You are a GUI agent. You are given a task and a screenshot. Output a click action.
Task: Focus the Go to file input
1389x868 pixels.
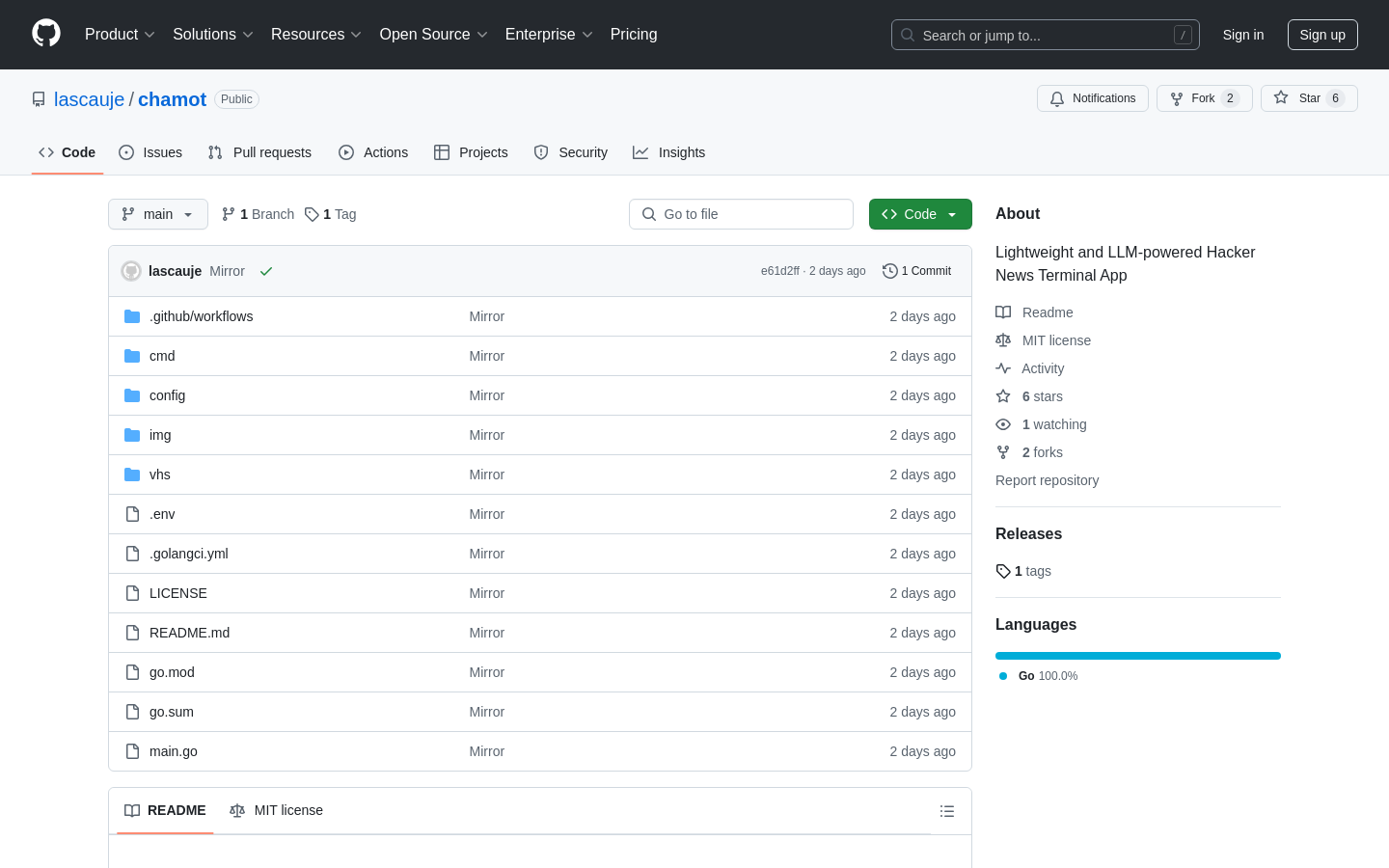[741, 214]
